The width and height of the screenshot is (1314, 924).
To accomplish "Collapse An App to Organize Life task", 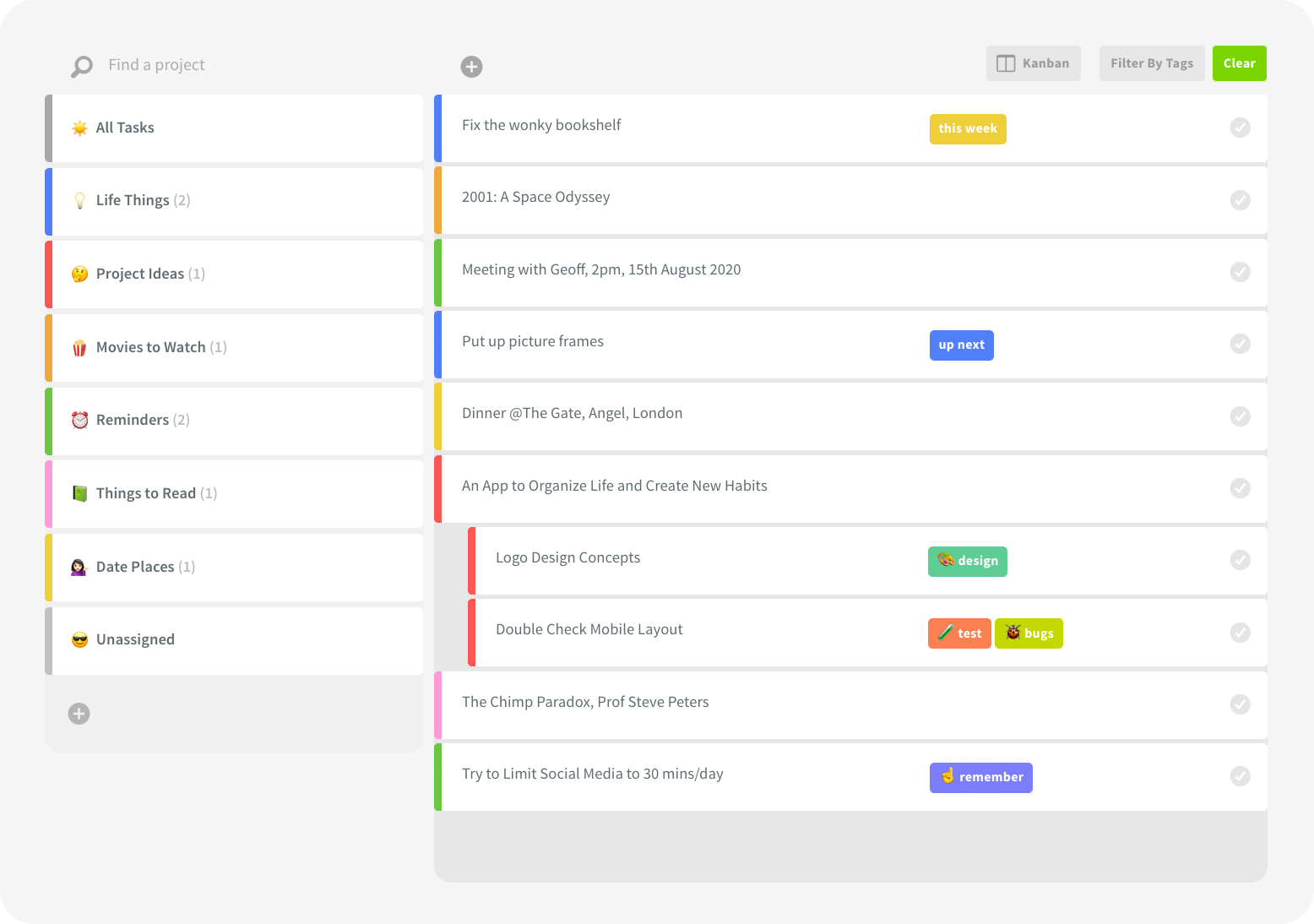I will pos(614,486).
